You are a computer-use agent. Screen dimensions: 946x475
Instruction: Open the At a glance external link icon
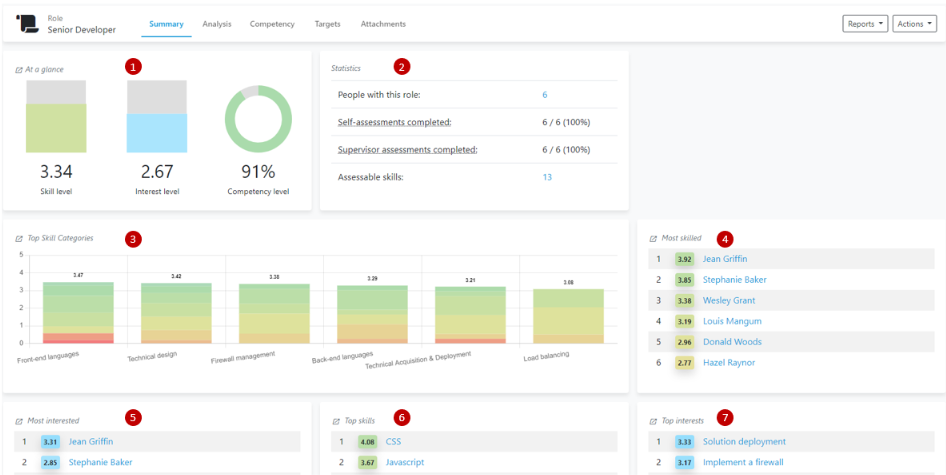tap(19, 70)
